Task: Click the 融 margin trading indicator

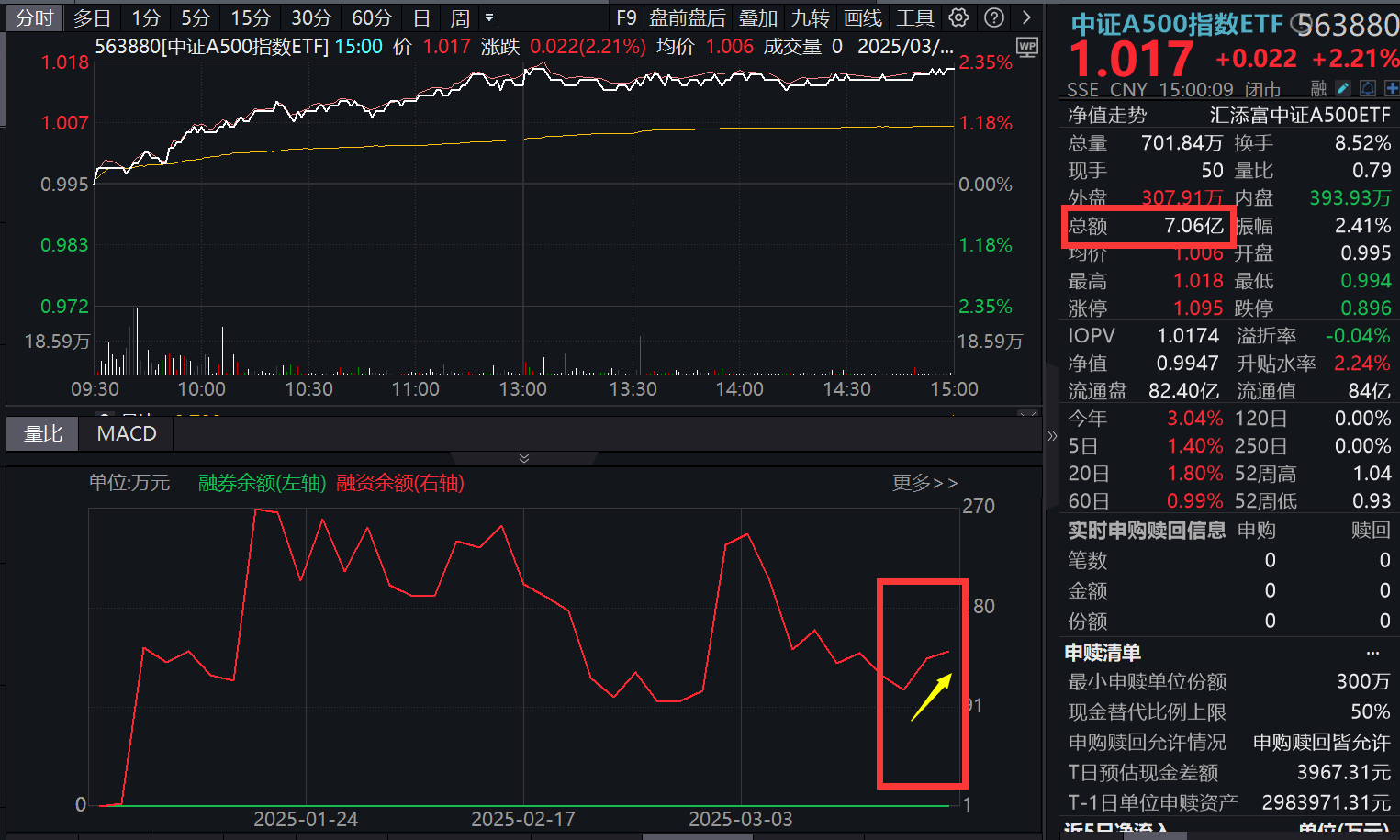Action: point(1316,88)
